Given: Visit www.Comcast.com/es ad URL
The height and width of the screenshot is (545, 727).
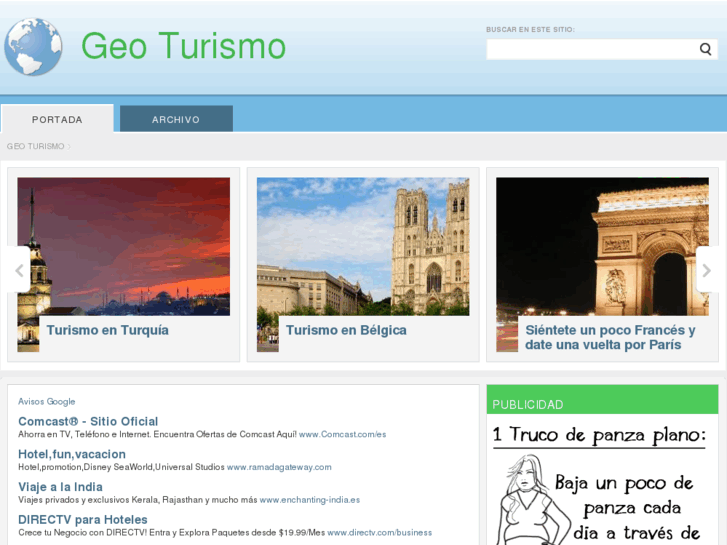Looking at the screenshot, I should click(x=342, y=435).
